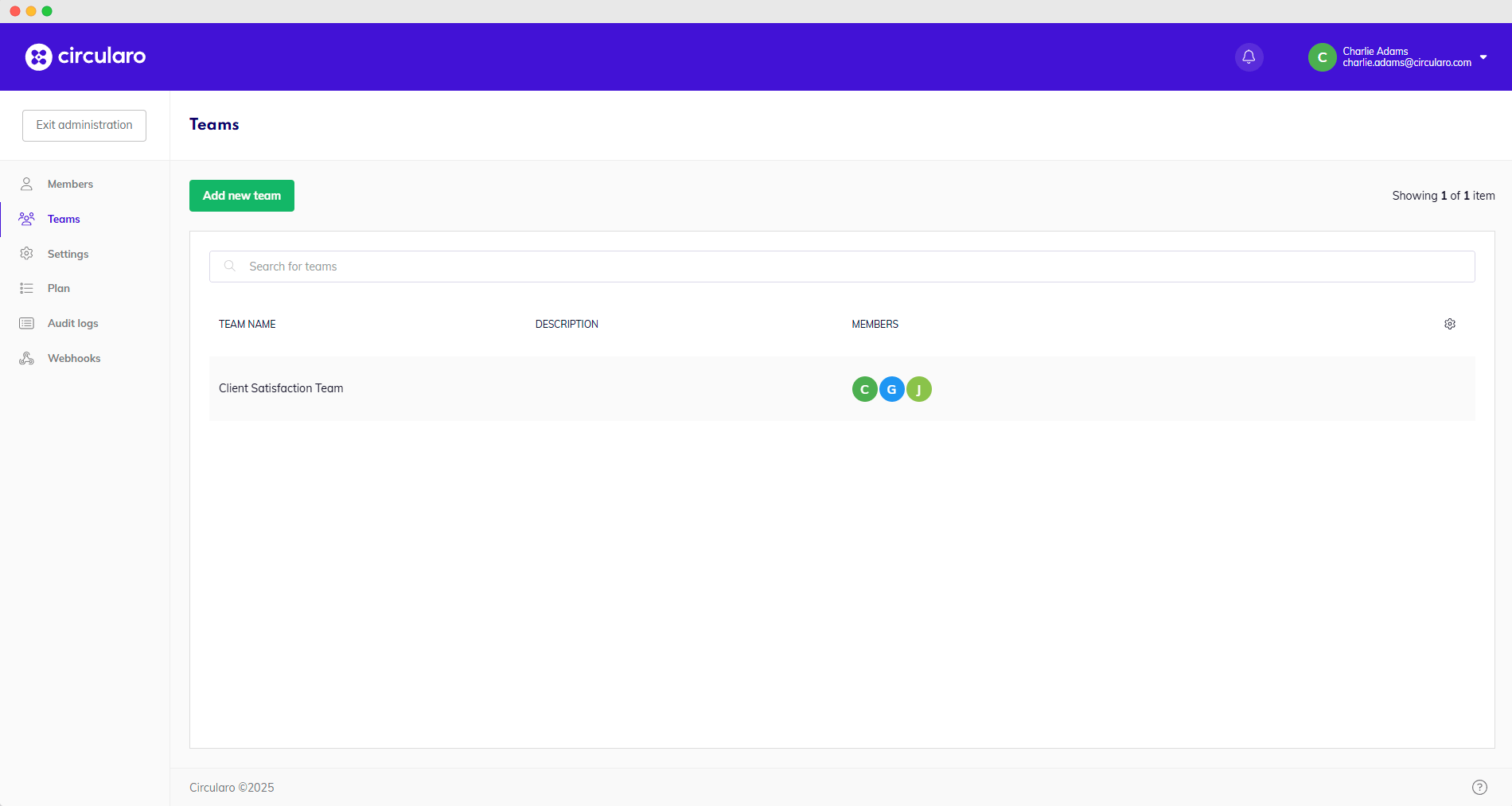
Task: Click Charlie Adams green avatar
Action: 1322,57
